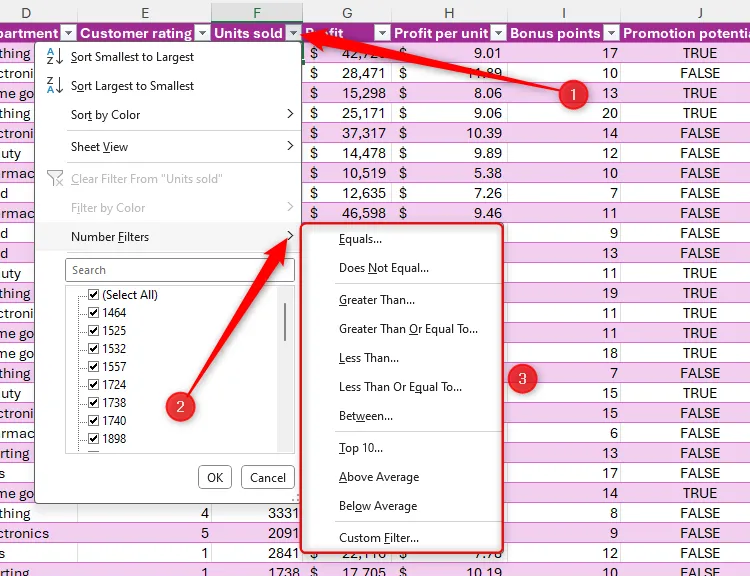Open the Units sold filter dropdown arrow

(x=293, y=33)
